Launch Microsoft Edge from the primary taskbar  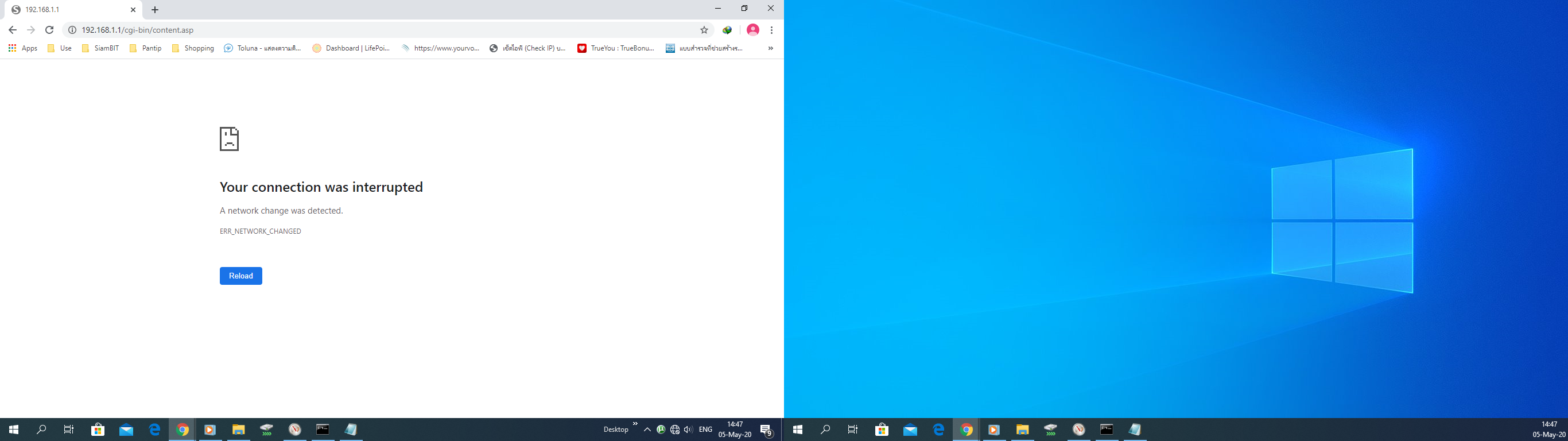[x=154, y=430]
